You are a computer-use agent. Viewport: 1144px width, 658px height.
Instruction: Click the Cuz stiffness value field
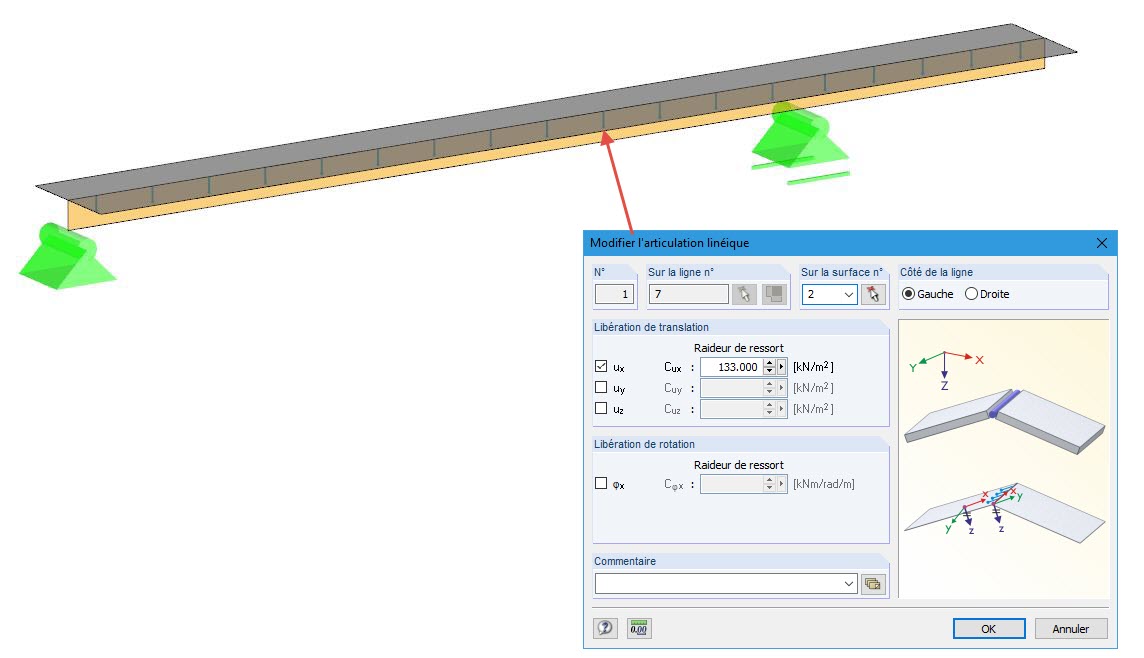tap(732, 409)
